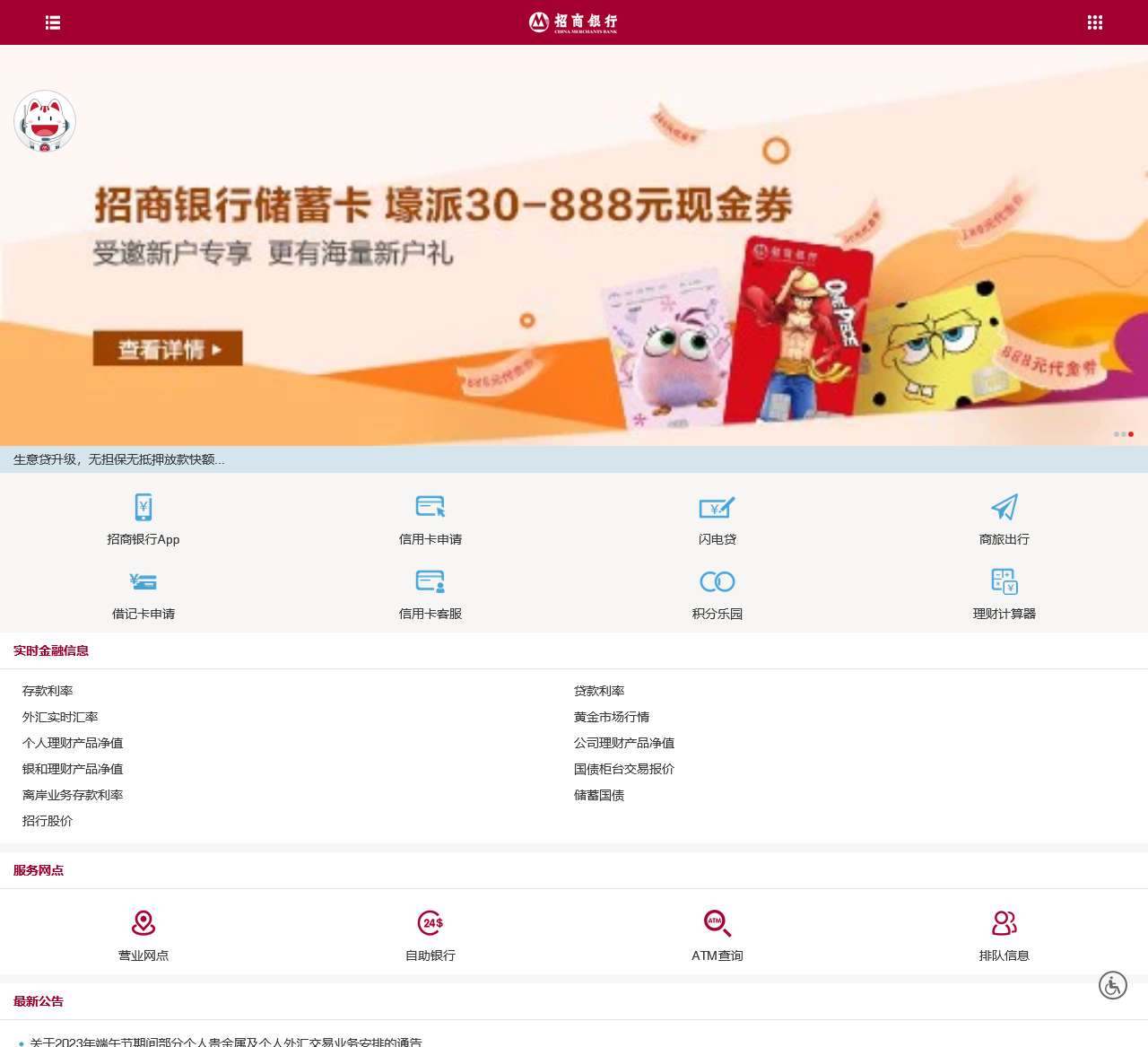The image size is (1148, 1047).
Task: Open the grid menu at top right
Action: click(1095, 22)
